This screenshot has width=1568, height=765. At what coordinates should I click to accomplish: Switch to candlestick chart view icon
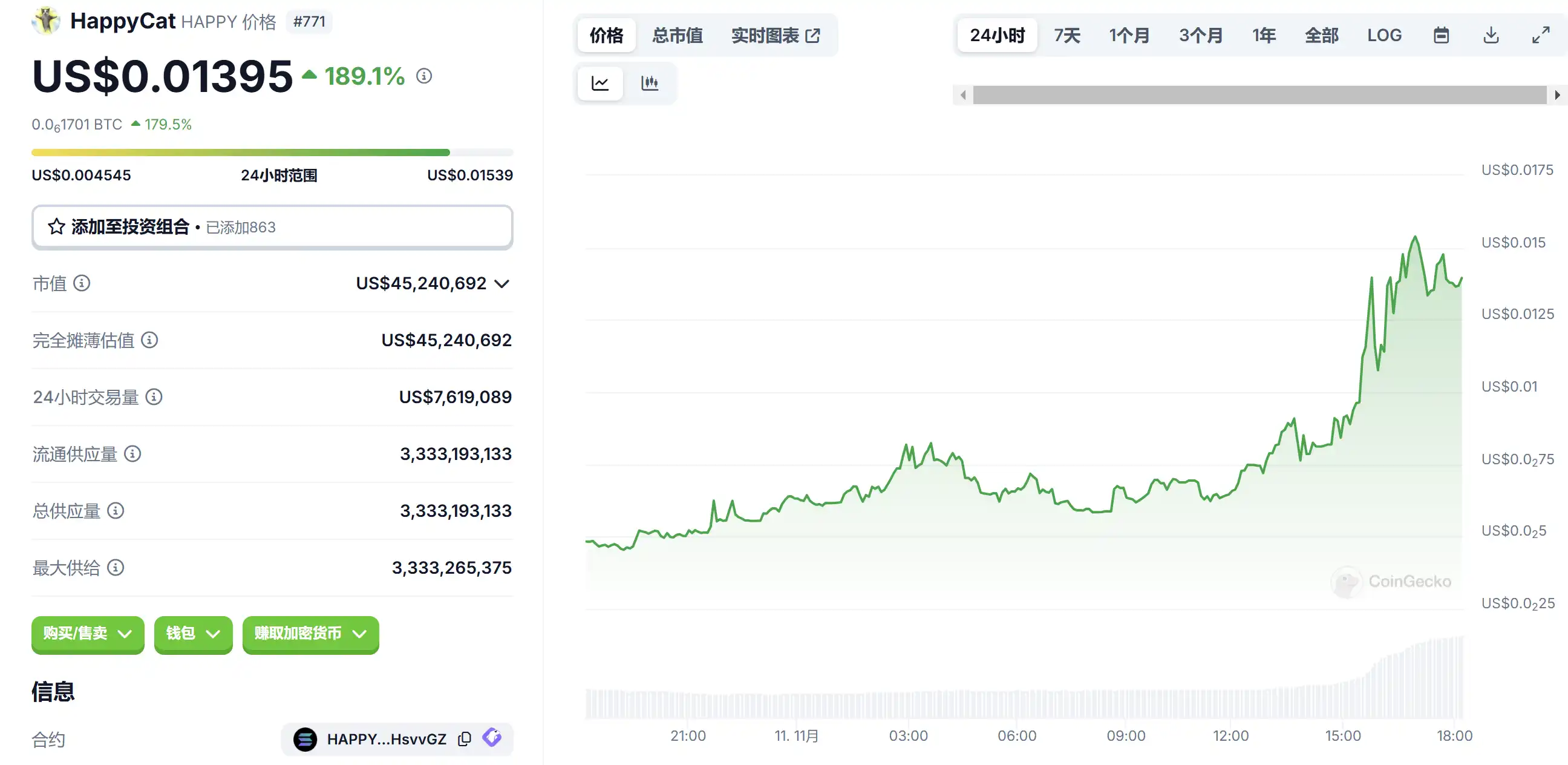(650, 83)
